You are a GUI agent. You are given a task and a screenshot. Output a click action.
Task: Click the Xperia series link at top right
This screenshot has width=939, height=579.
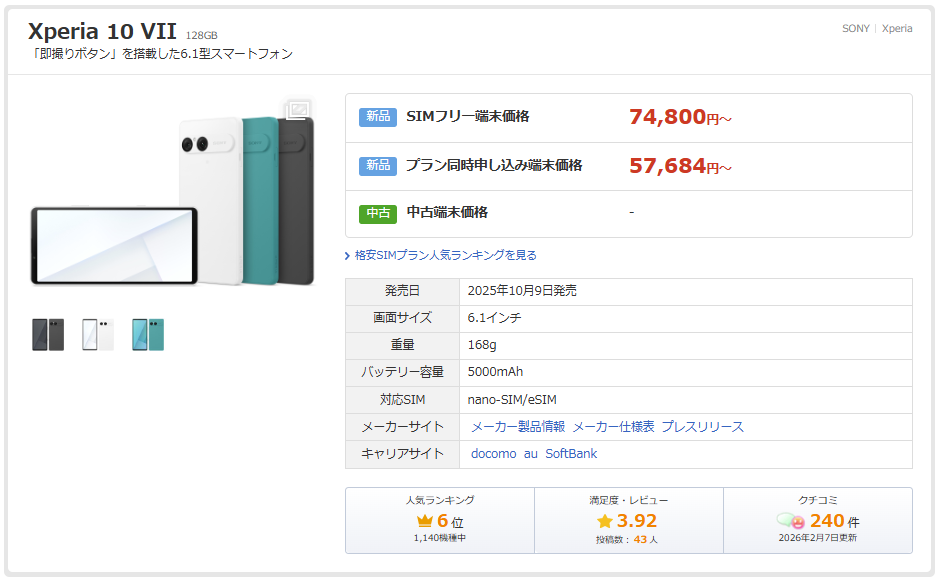coord(897,29)
